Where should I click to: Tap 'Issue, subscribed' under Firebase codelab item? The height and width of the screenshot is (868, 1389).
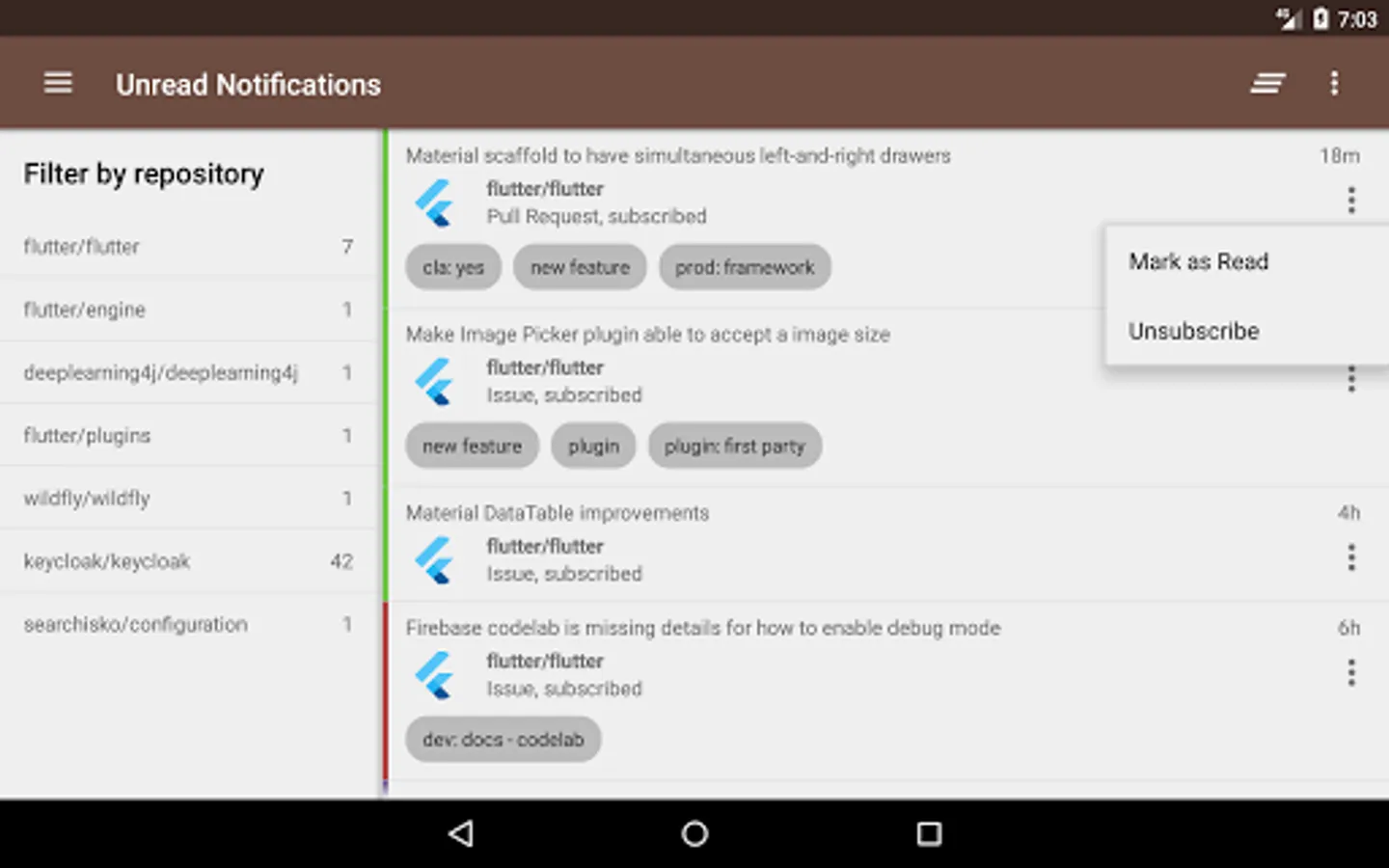point(564,689)
